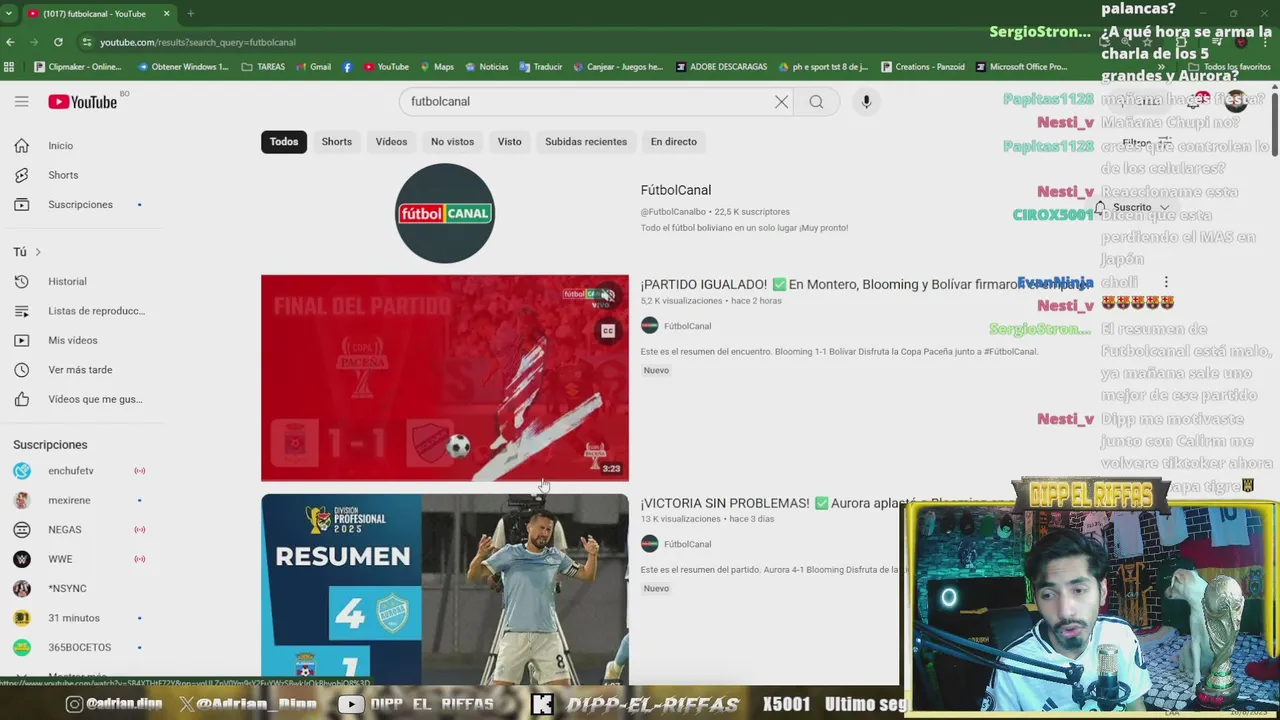Open the FútbolCanal channel name link
This screenshot has width=1280, height=720.
pyautogui.click(x=676, y=190)
